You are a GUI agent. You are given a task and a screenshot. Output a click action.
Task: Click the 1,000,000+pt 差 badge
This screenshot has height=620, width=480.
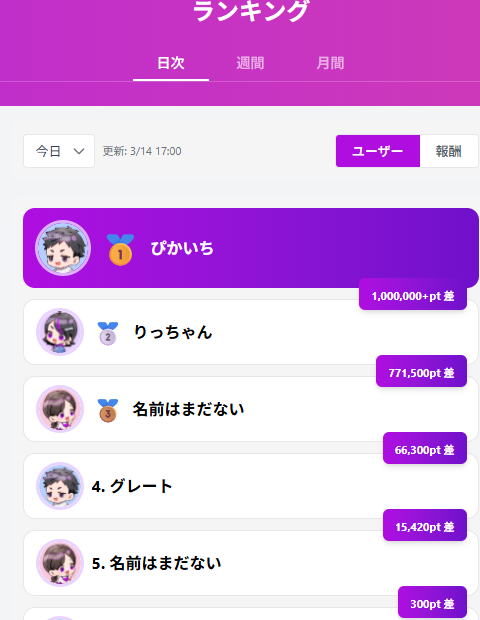click(413, 295)
